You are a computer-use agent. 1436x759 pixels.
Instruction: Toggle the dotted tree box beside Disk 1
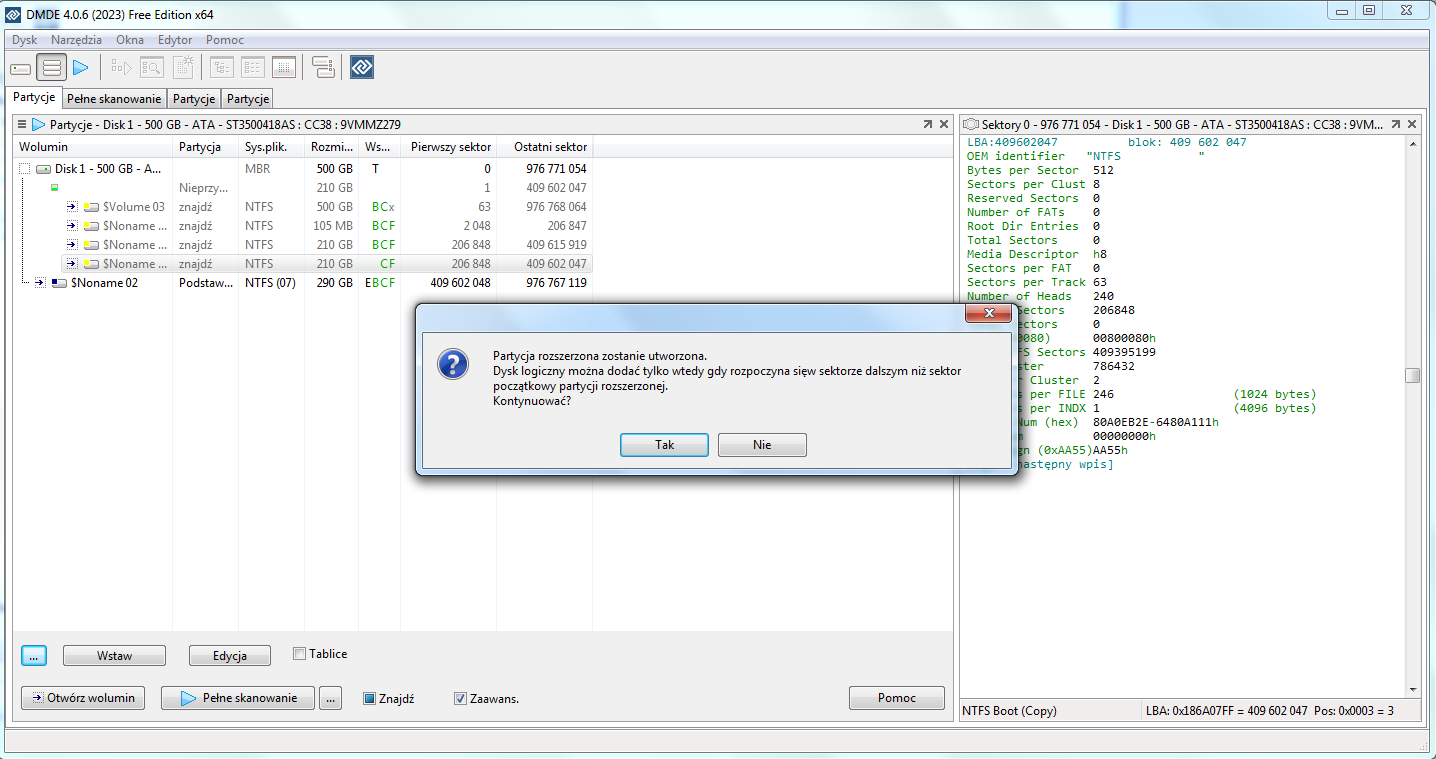click(x=25, y=169)
